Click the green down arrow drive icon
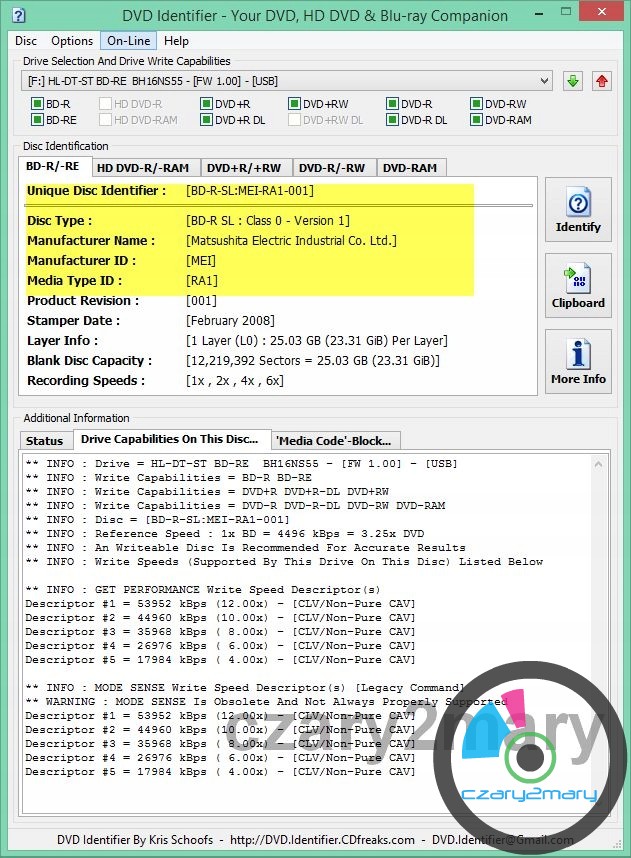631x858 pixels. click(573, 81)
